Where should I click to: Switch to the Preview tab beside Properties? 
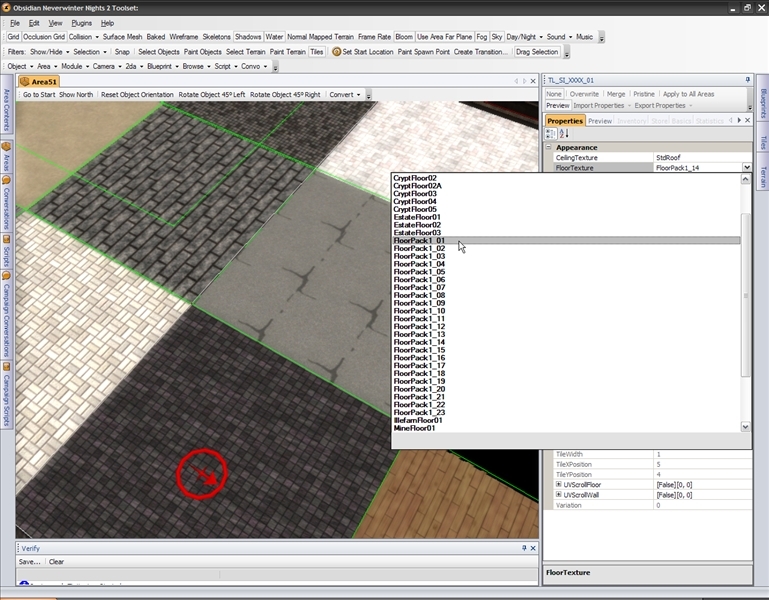point(600,121)
